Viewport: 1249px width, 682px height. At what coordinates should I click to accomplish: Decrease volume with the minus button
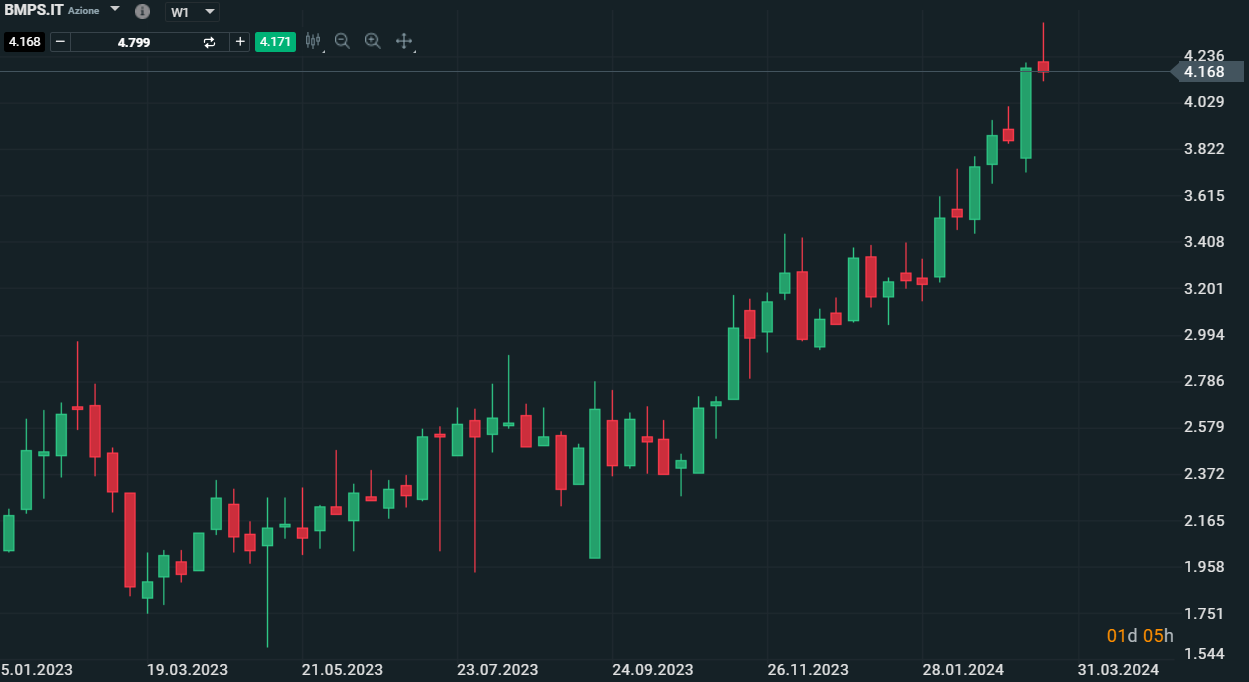60,42
